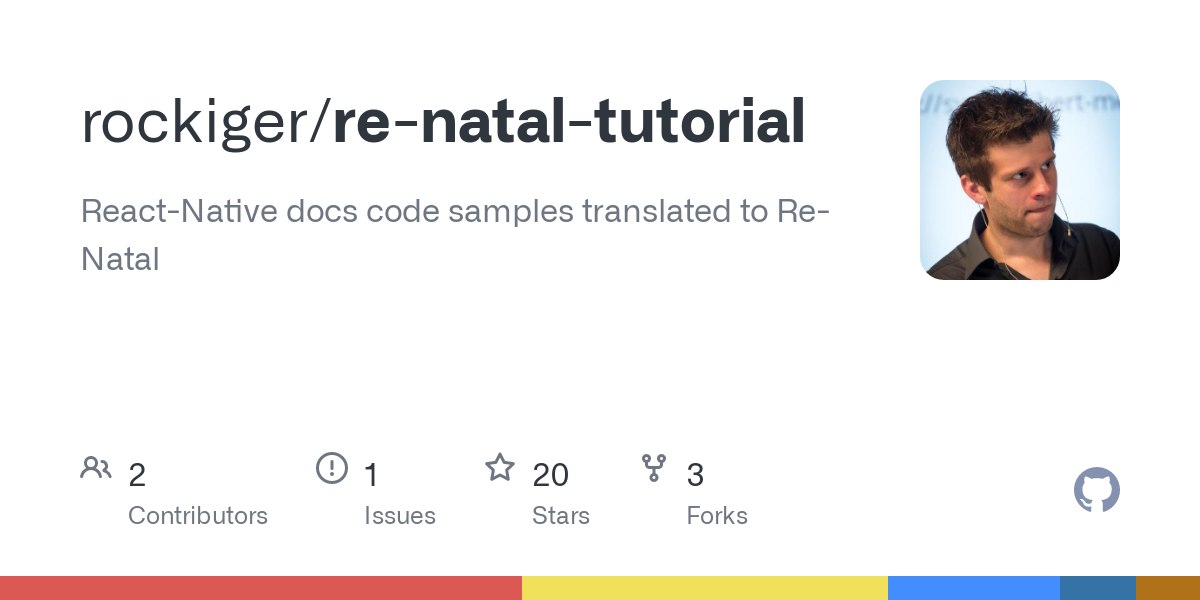The height and width of the screenshot is (600, 1200).
Task: Click the rockiger owner name
Action: coord(197,123)
